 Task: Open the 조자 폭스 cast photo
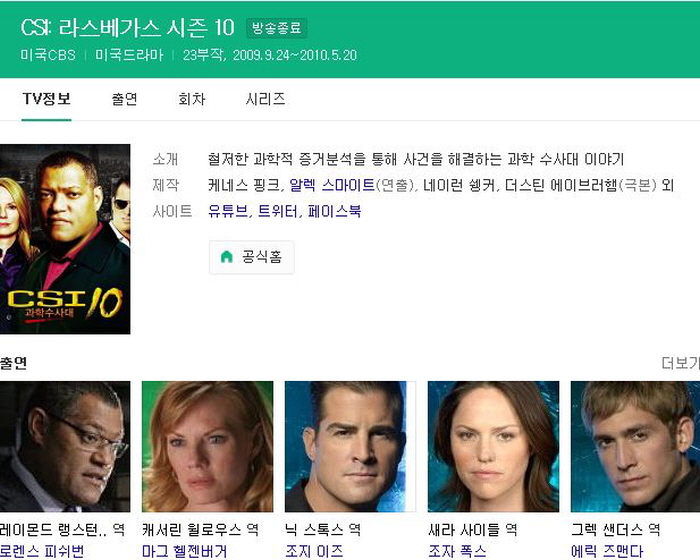(493, 447)
